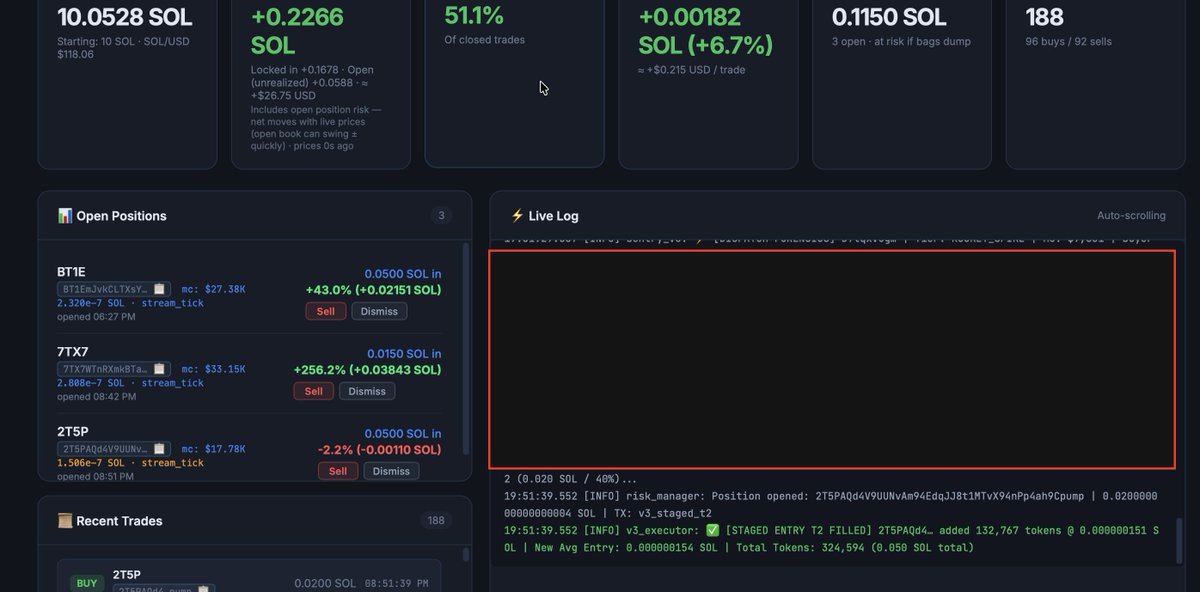The width and height of the screenshot is (1200, 592).
Task: Click the +0.2266 SOL profit value
Action: (297, 32)
